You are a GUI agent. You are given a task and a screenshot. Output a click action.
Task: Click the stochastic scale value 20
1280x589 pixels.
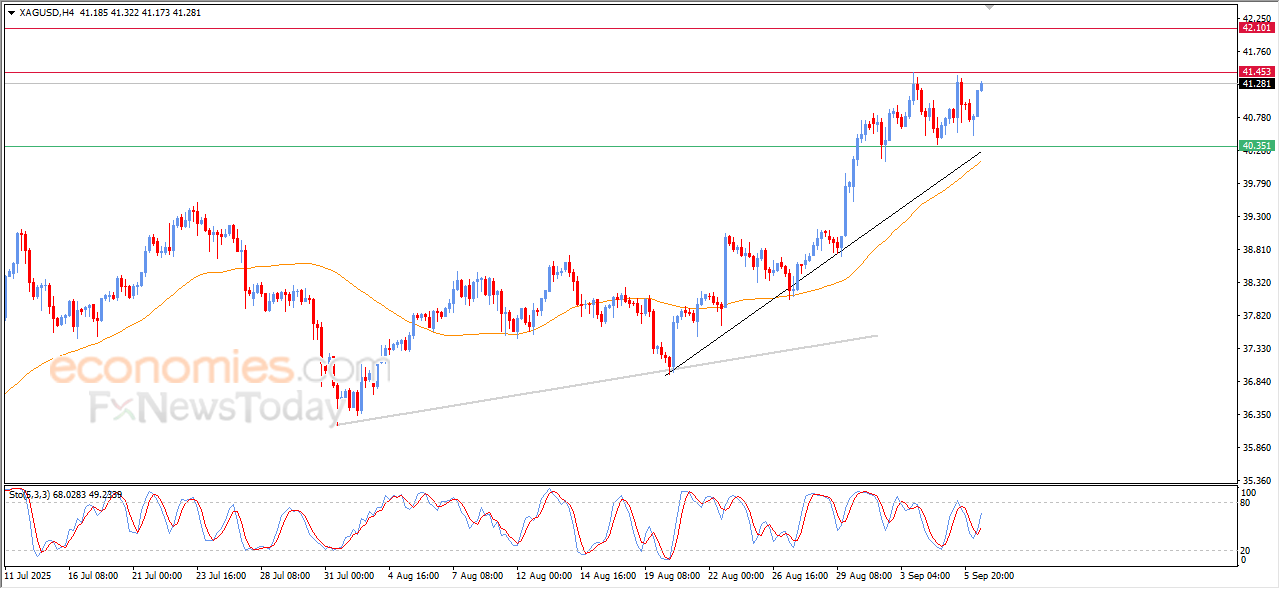pyautogui.click(x=1246, y=550)
